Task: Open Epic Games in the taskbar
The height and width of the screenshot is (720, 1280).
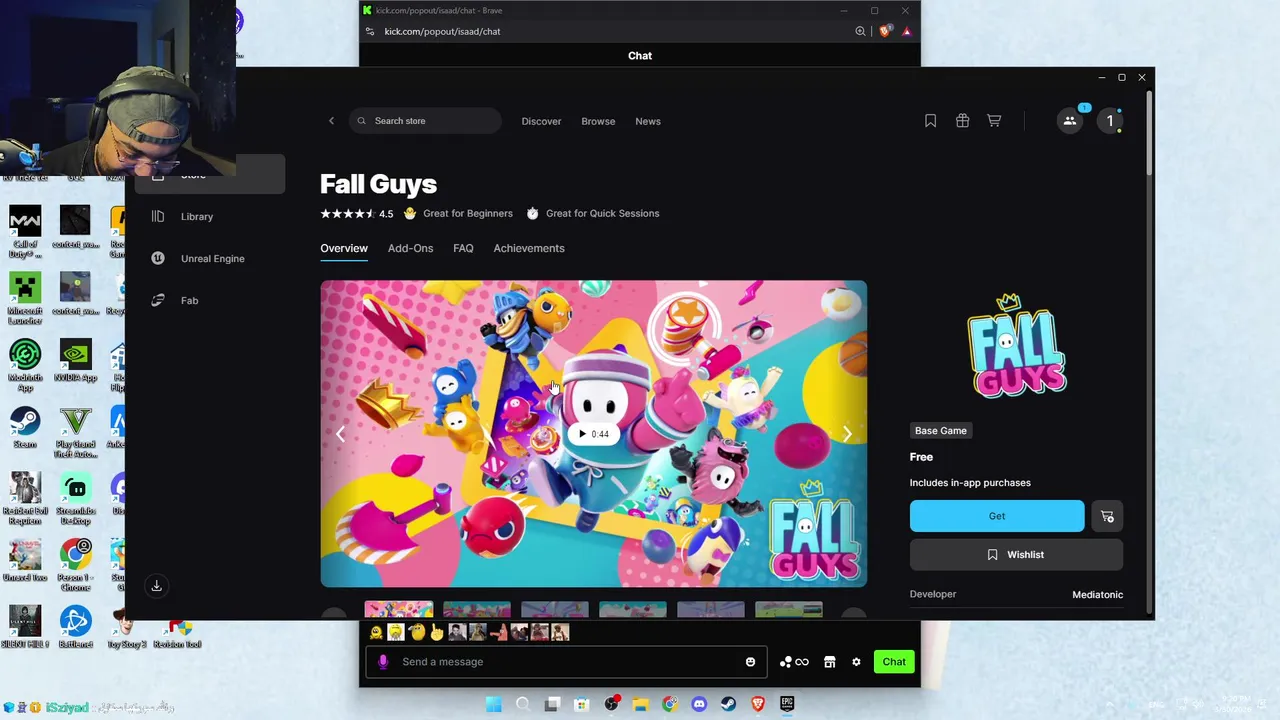Action: coord(787,704)
